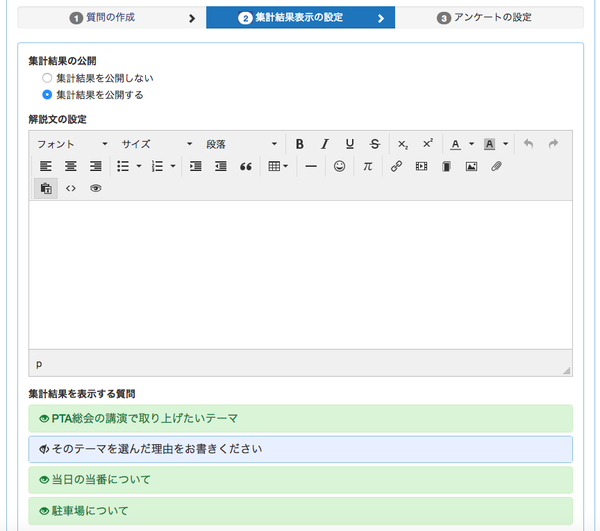Switch to アンケートの設定 step
Viewport: 600px width, 531px height.
(489, 18)
